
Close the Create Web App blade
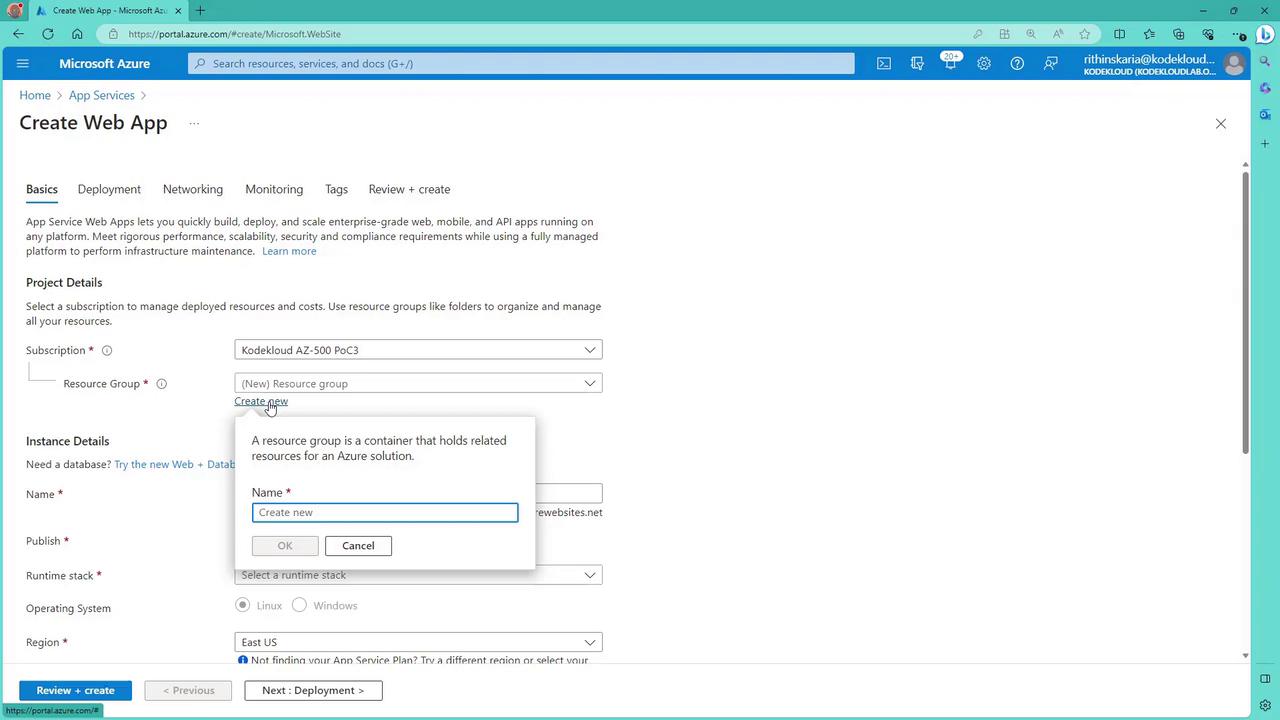tap(1220, 124)
